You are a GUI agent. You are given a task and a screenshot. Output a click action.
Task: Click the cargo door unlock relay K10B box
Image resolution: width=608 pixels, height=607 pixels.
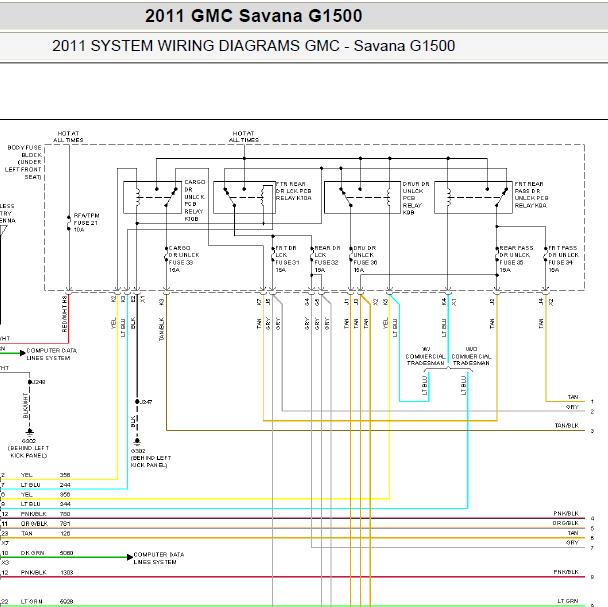152,197
